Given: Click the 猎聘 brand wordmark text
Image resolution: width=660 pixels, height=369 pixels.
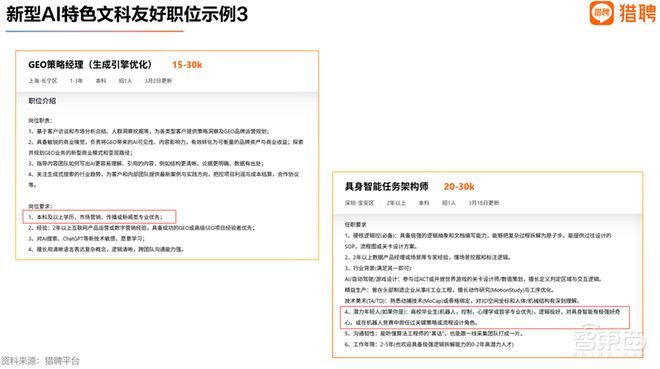Looking at the screenshot, I should click(637, 13).
